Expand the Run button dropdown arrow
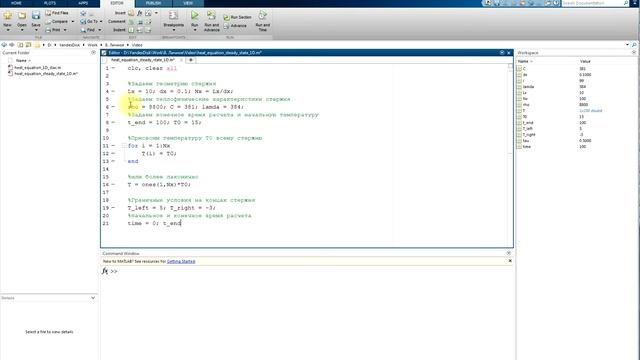Screen dimensions: 640x360 195,30
